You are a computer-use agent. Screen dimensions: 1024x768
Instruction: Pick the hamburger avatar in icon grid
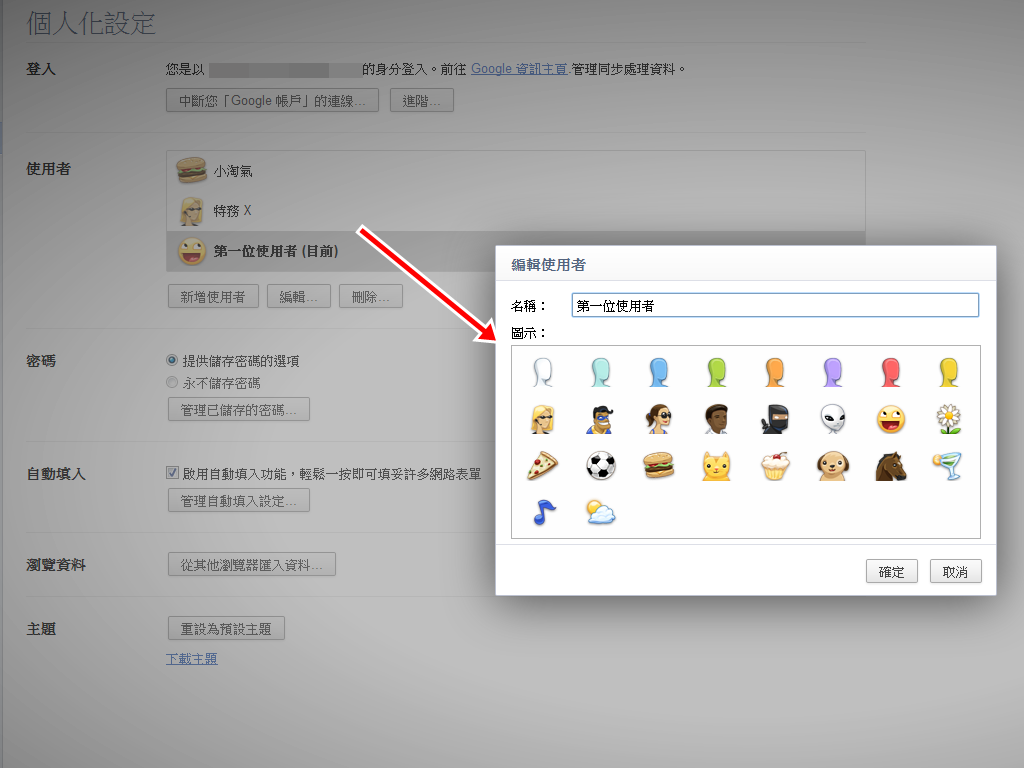(659, 466)
